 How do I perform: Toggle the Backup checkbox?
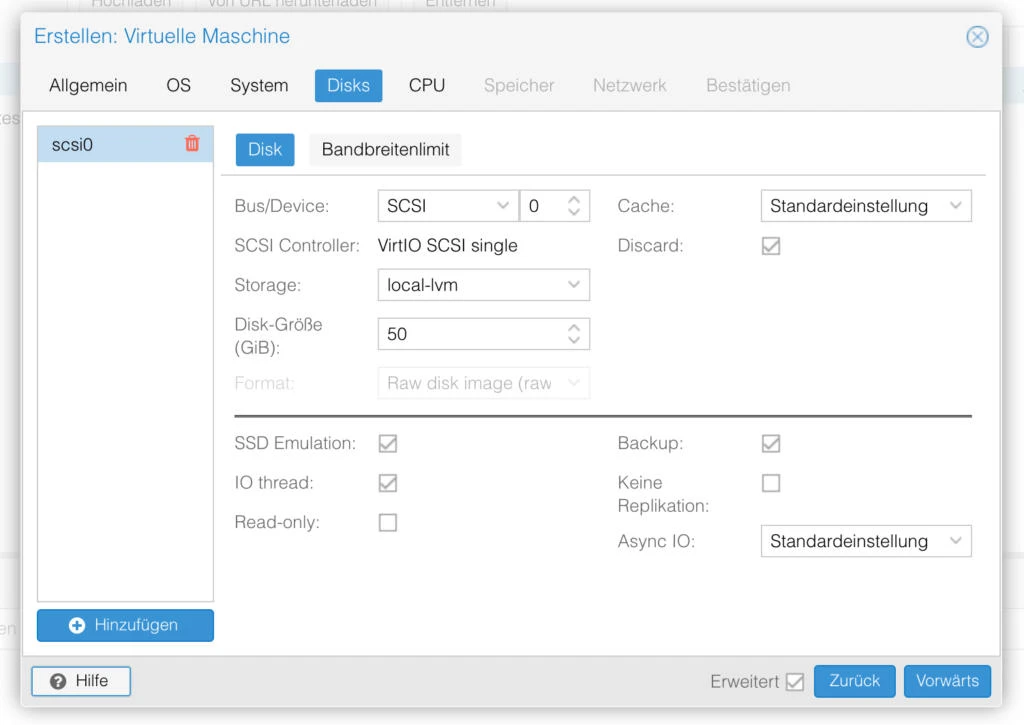point(771,443)
